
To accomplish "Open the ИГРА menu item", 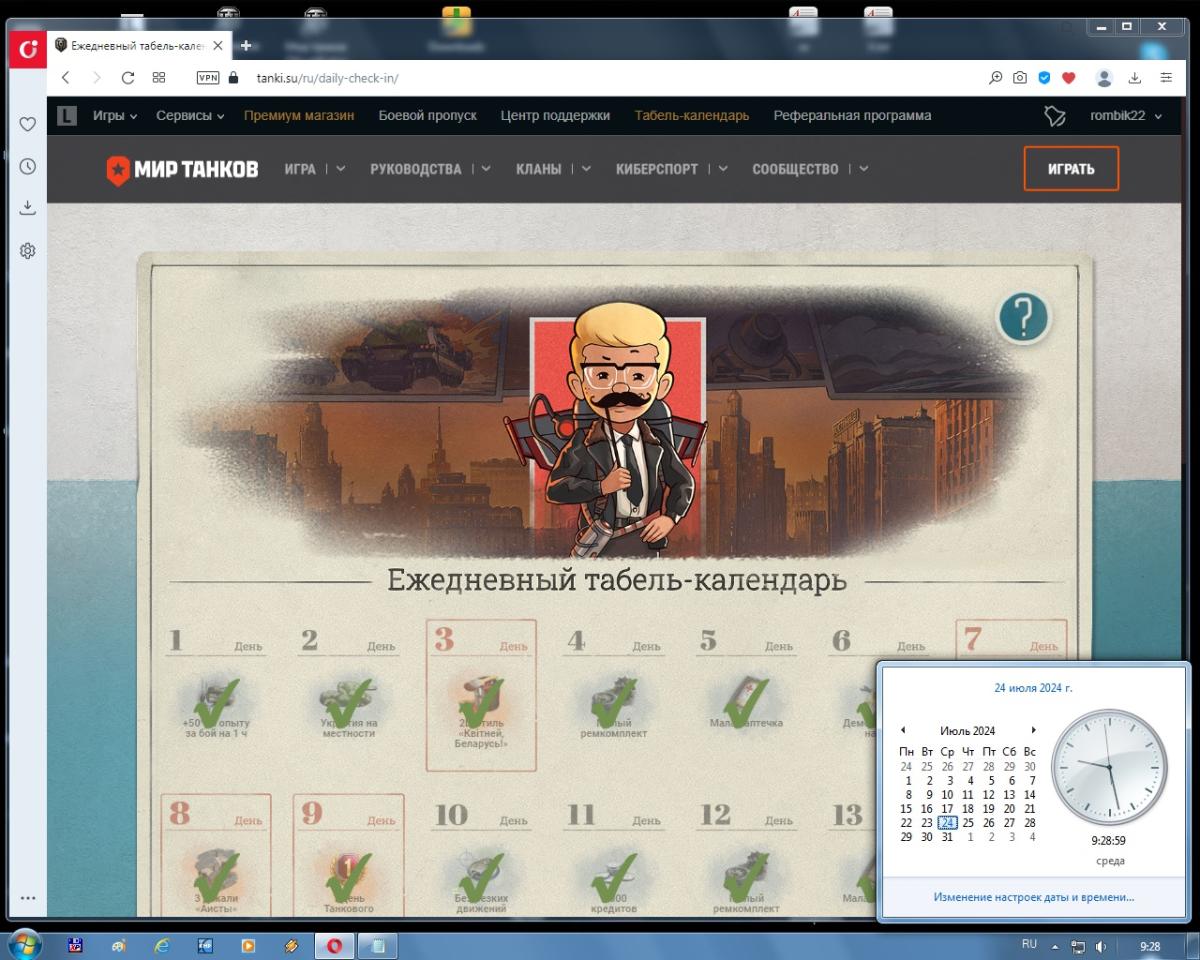I will pos(300,169).
